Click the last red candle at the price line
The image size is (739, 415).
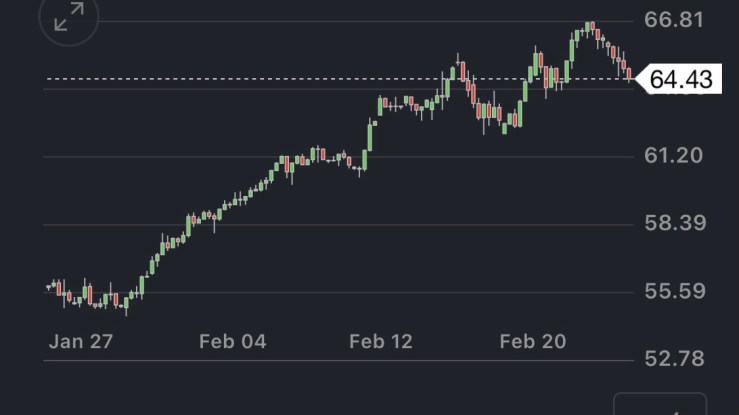(629, 74)
